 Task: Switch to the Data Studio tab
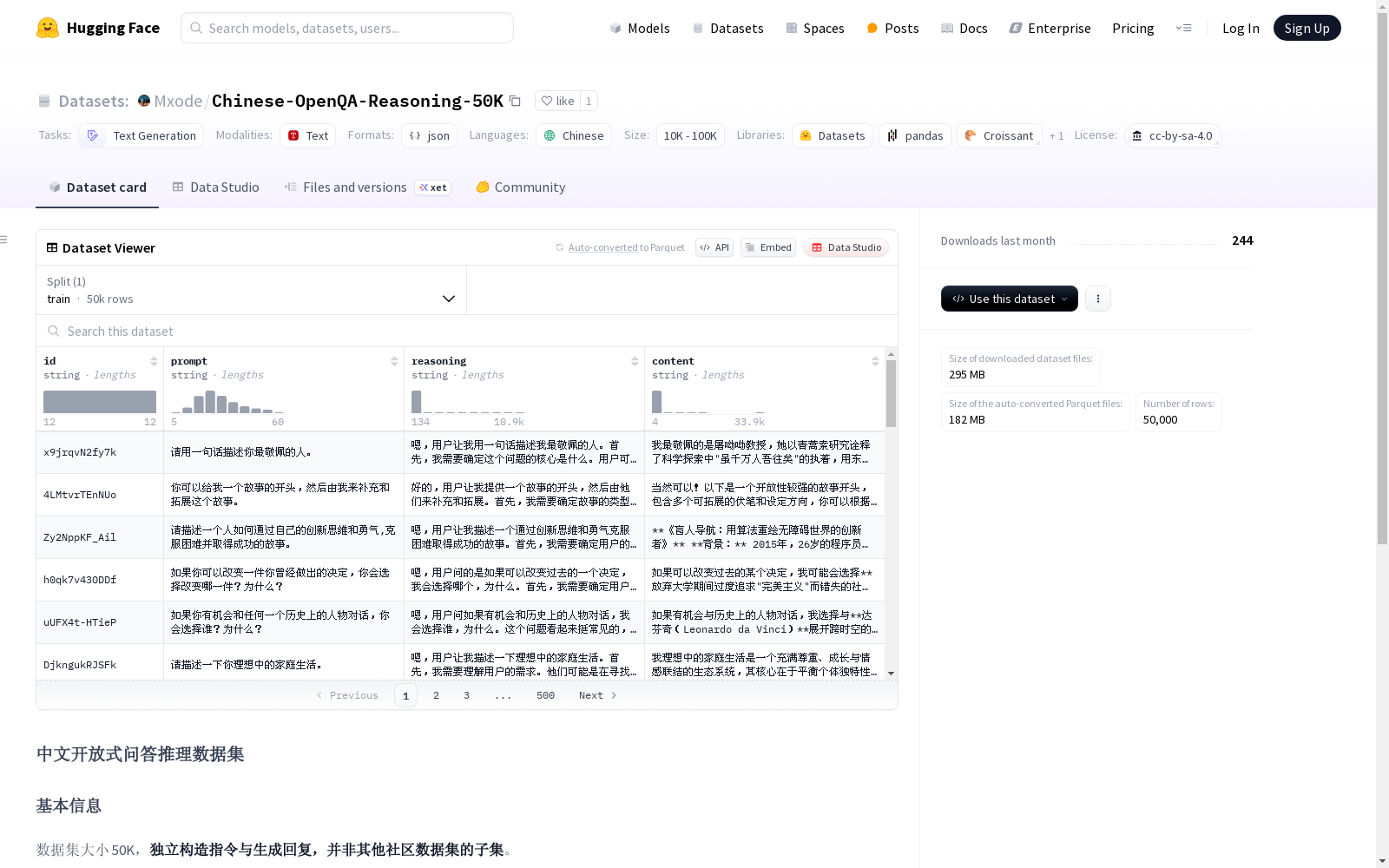tap(215, 187)
